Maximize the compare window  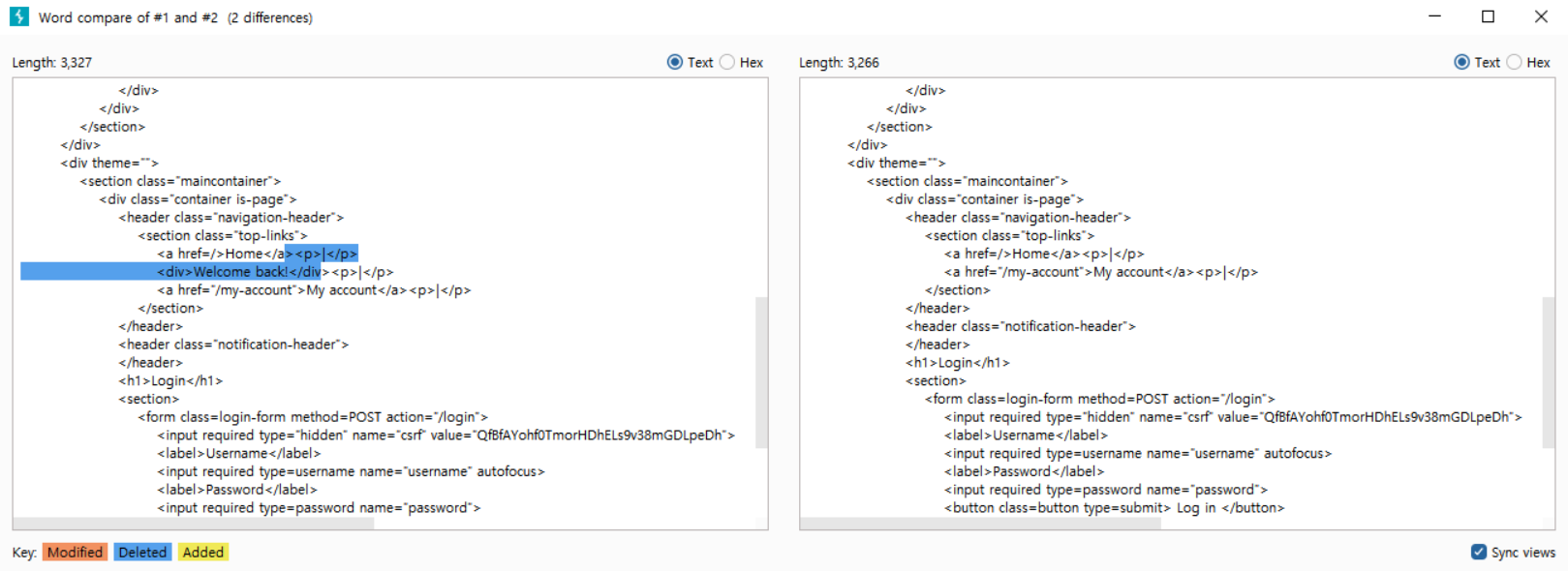1488,16
